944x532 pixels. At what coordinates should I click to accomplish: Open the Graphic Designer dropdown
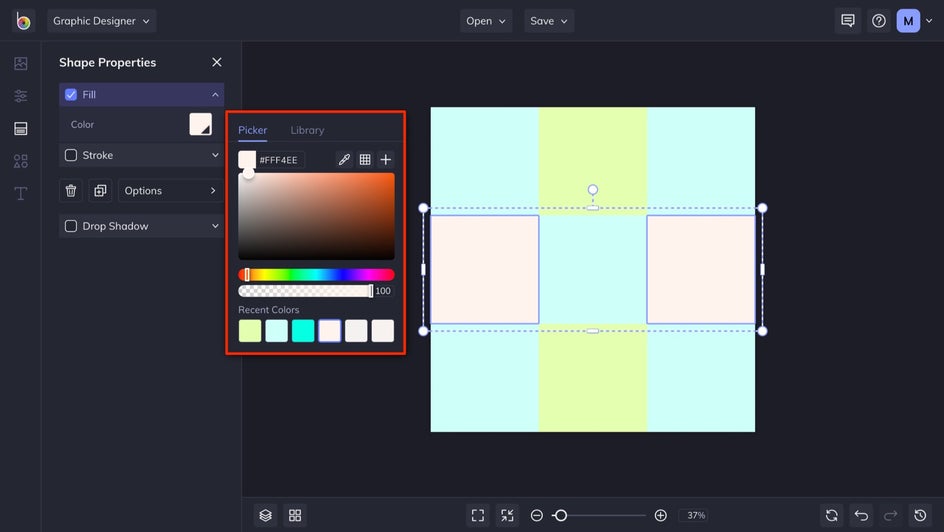pos(102,21)
